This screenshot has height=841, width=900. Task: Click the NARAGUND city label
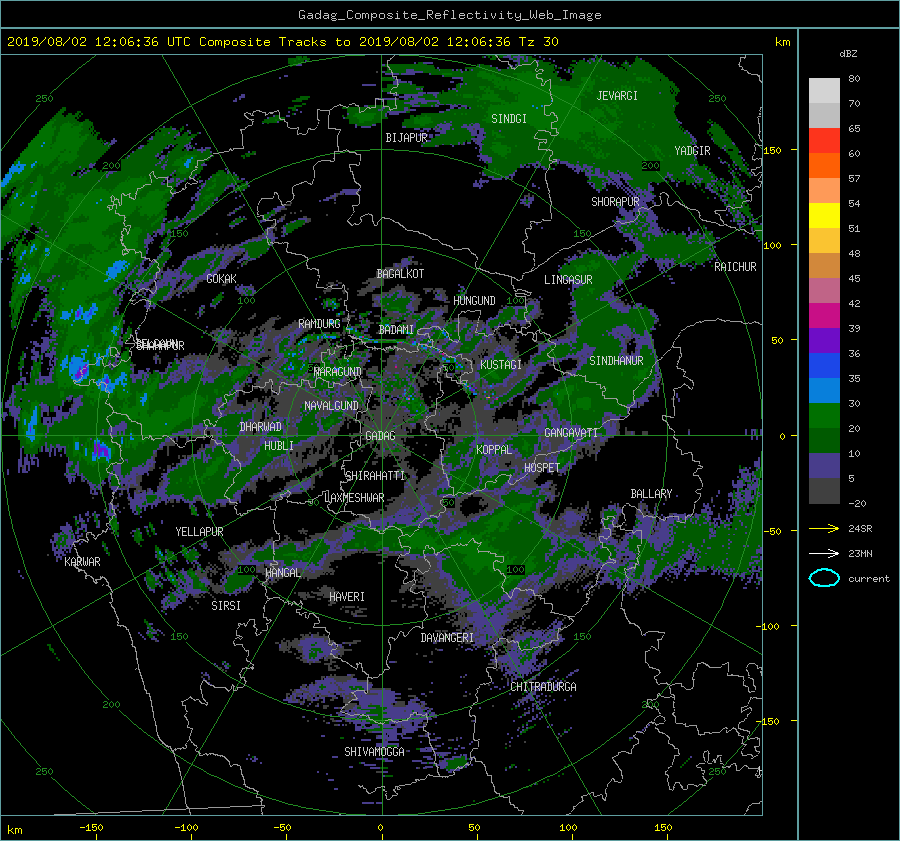pos(338,372)
